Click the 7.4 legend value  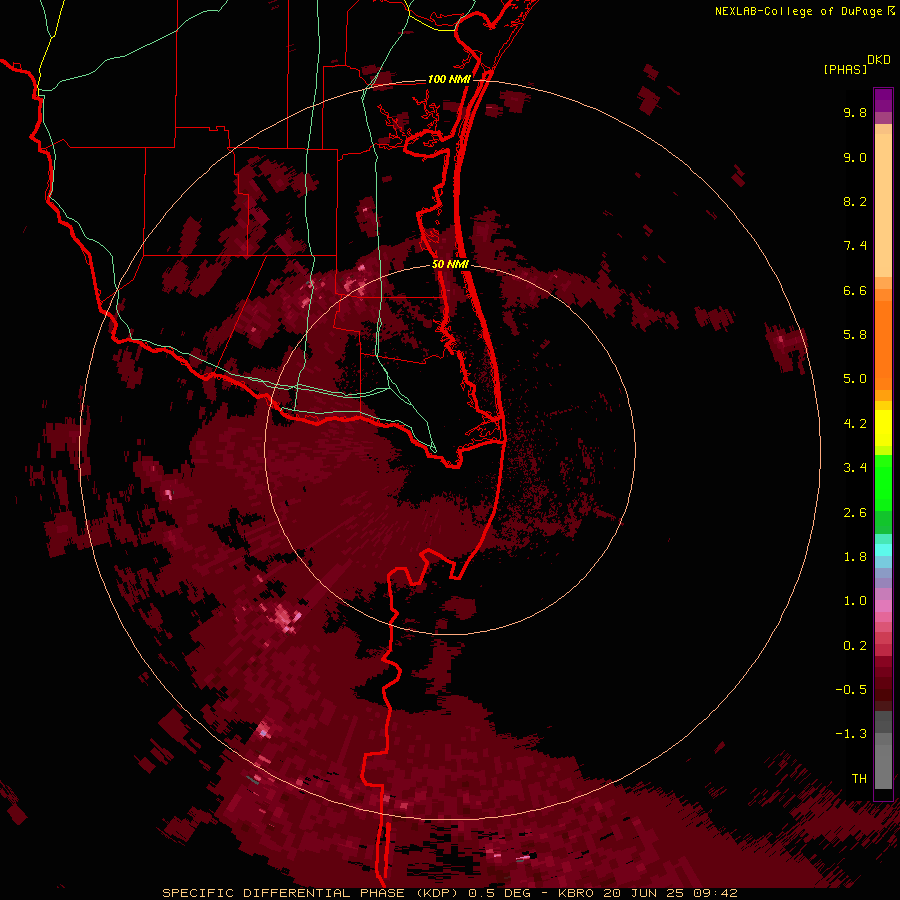point(855,246)
